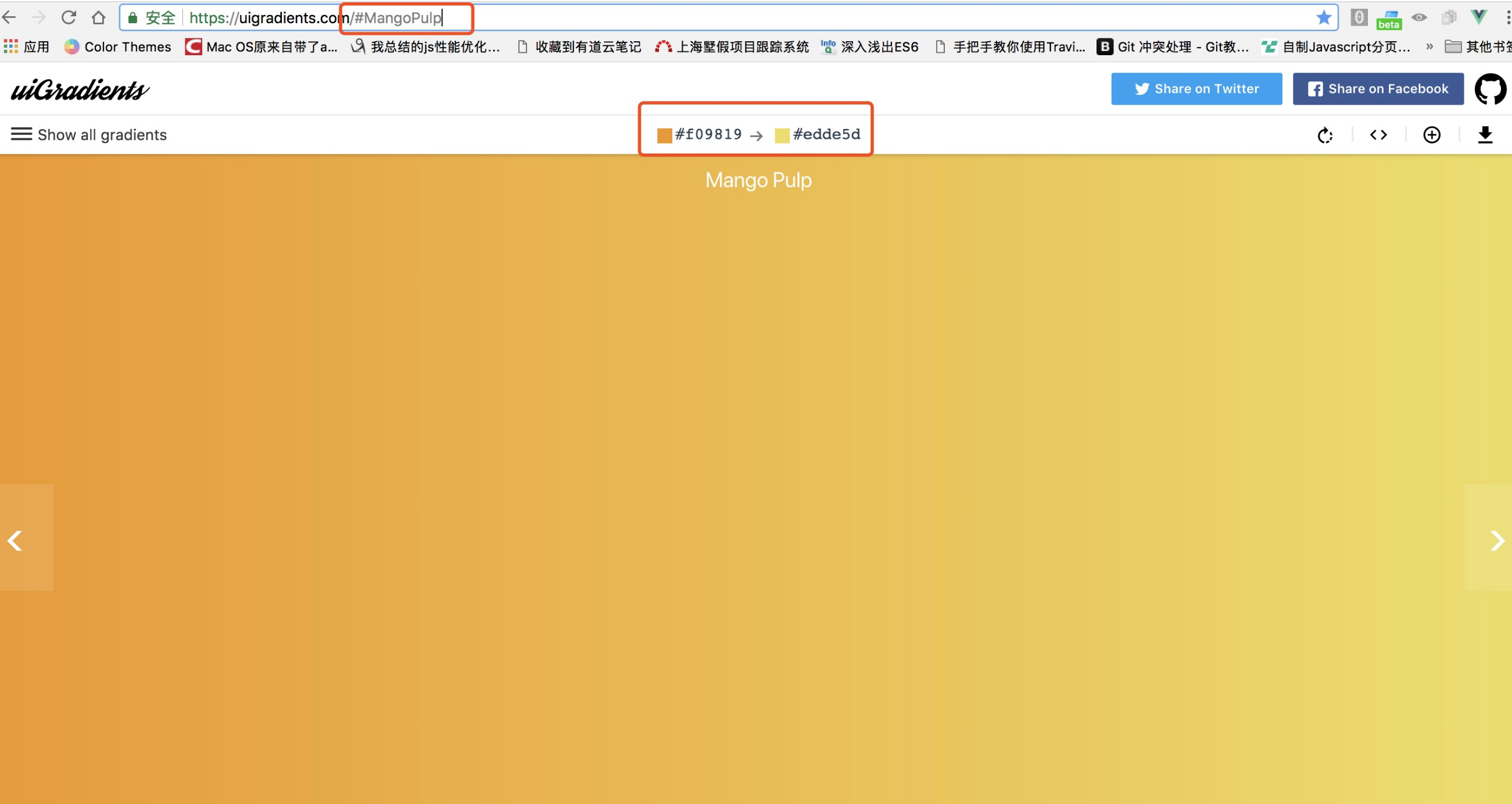Share the gradient on Twitter
The width and height of the screenshot is (1512, 804).
1197,88
